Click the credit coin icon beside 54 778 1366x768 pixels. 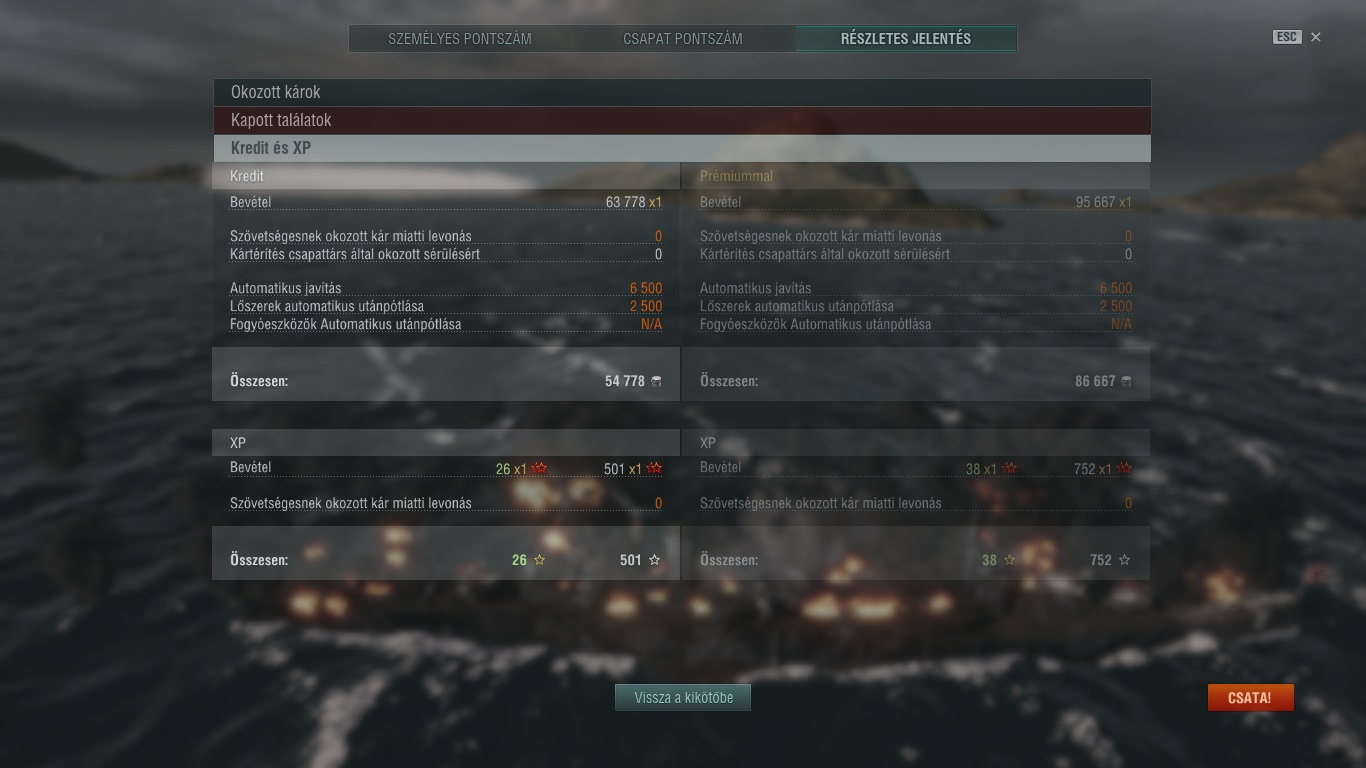tap(656, 381)
